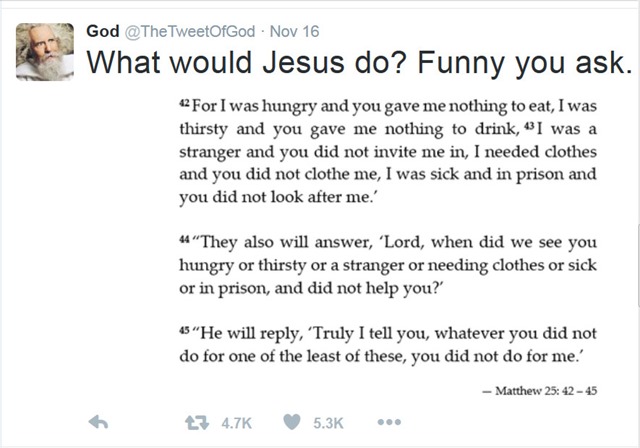Image resolution: width=640 pixels, height=448 pixels.
Task: Click the scrollbar handle on the right edge
Action: pos(638,265)
